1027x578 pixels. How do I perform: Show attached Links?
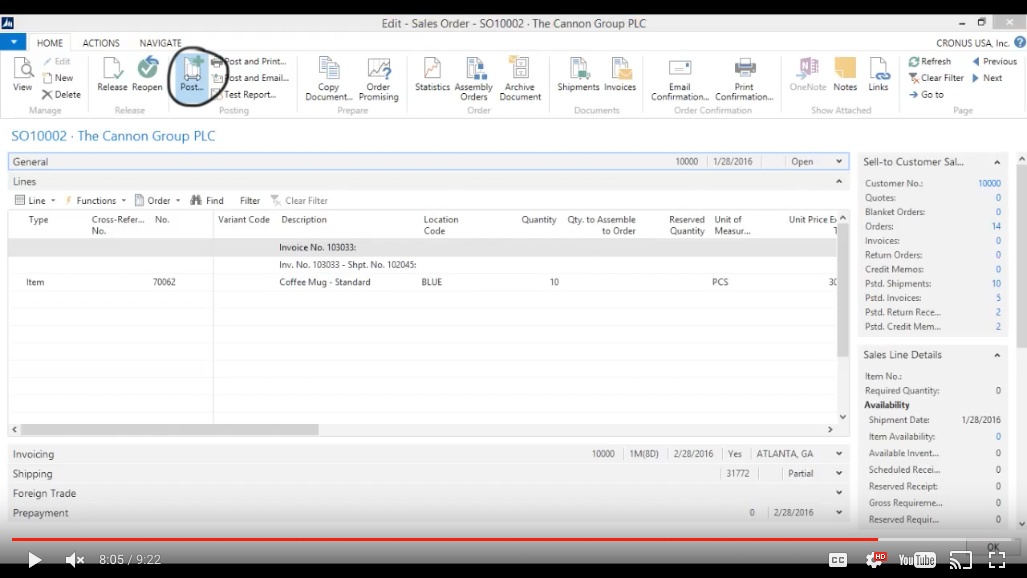click(878, 73)
